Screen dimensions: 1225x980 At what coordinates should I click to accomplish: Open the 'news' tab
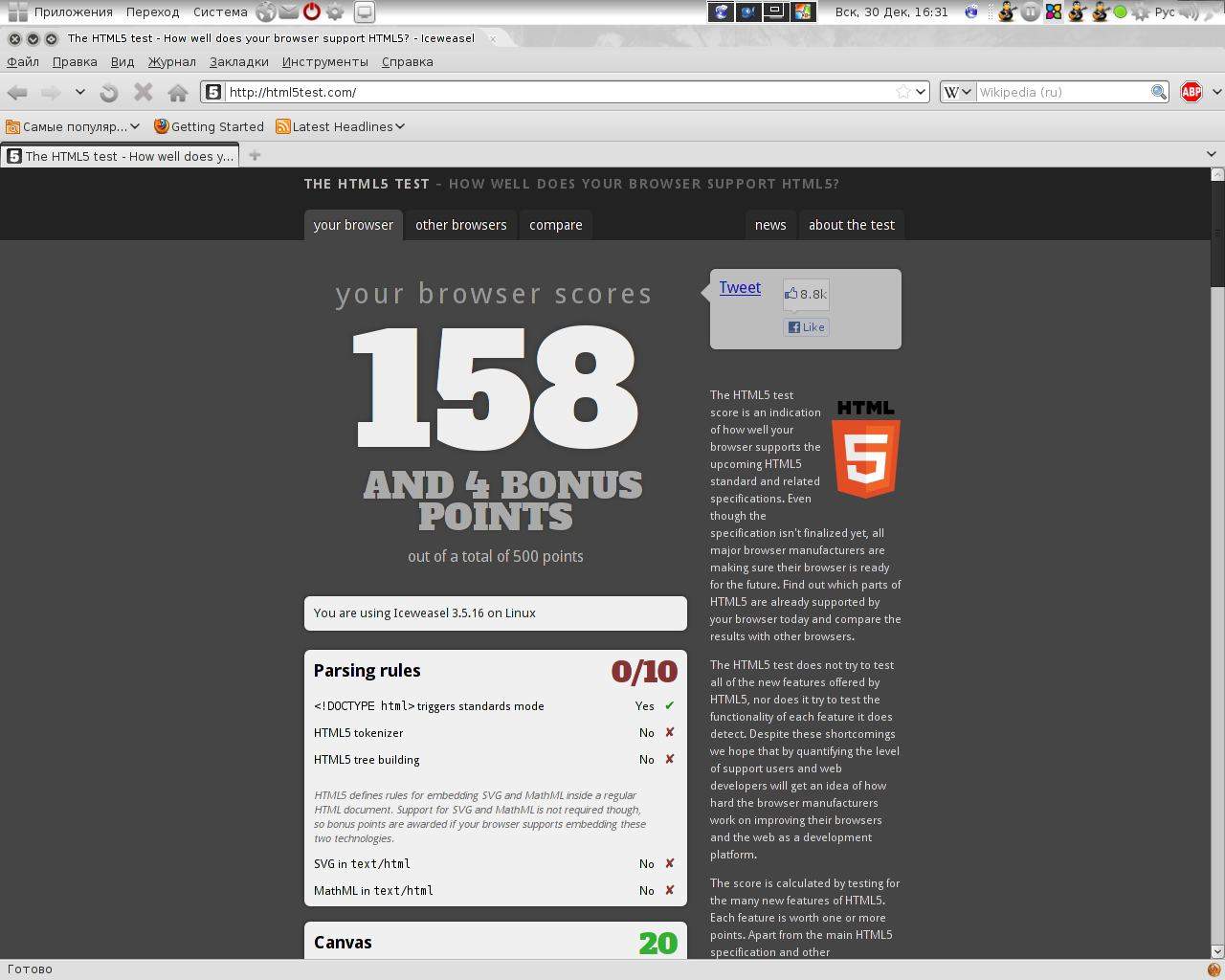point(770,225)
